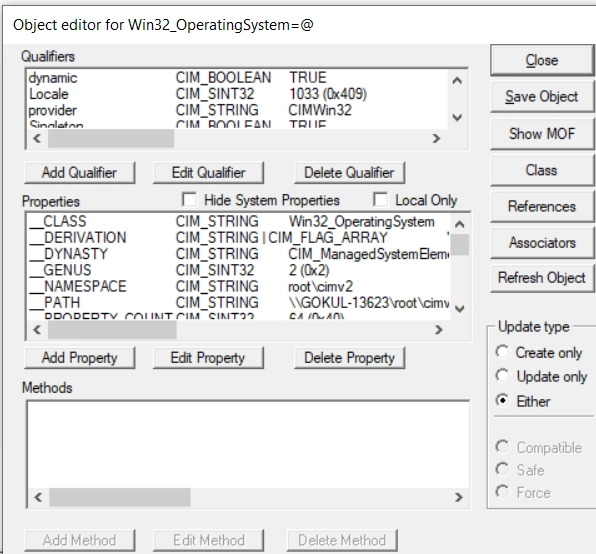This screenshot has height=554, width=596.
Task: Click the Properties list scroll up arrow
Action: (460, 224)
